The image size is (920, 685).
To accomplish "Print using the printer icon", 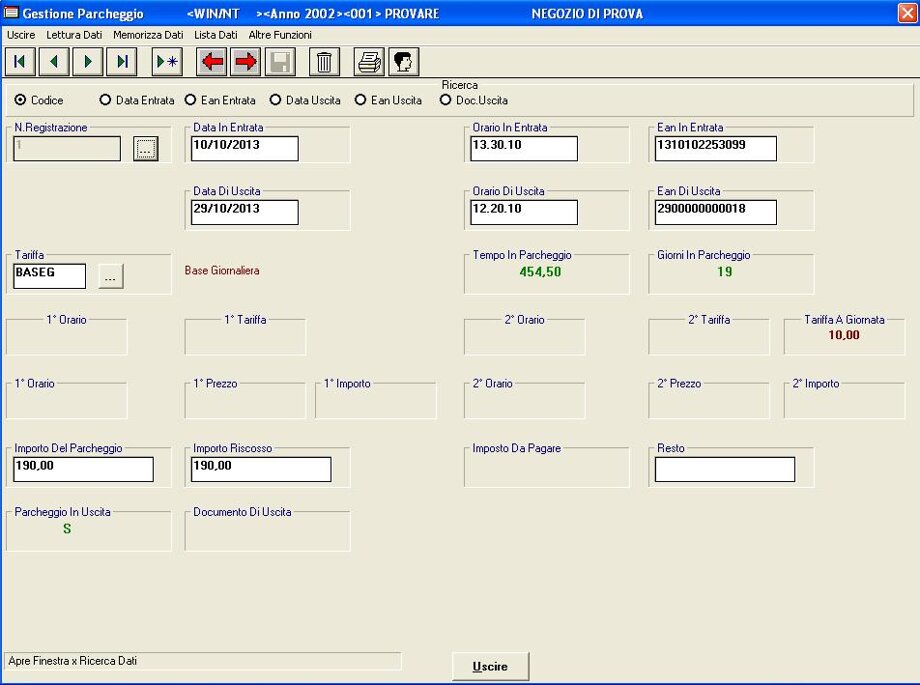I will [370, 62].
